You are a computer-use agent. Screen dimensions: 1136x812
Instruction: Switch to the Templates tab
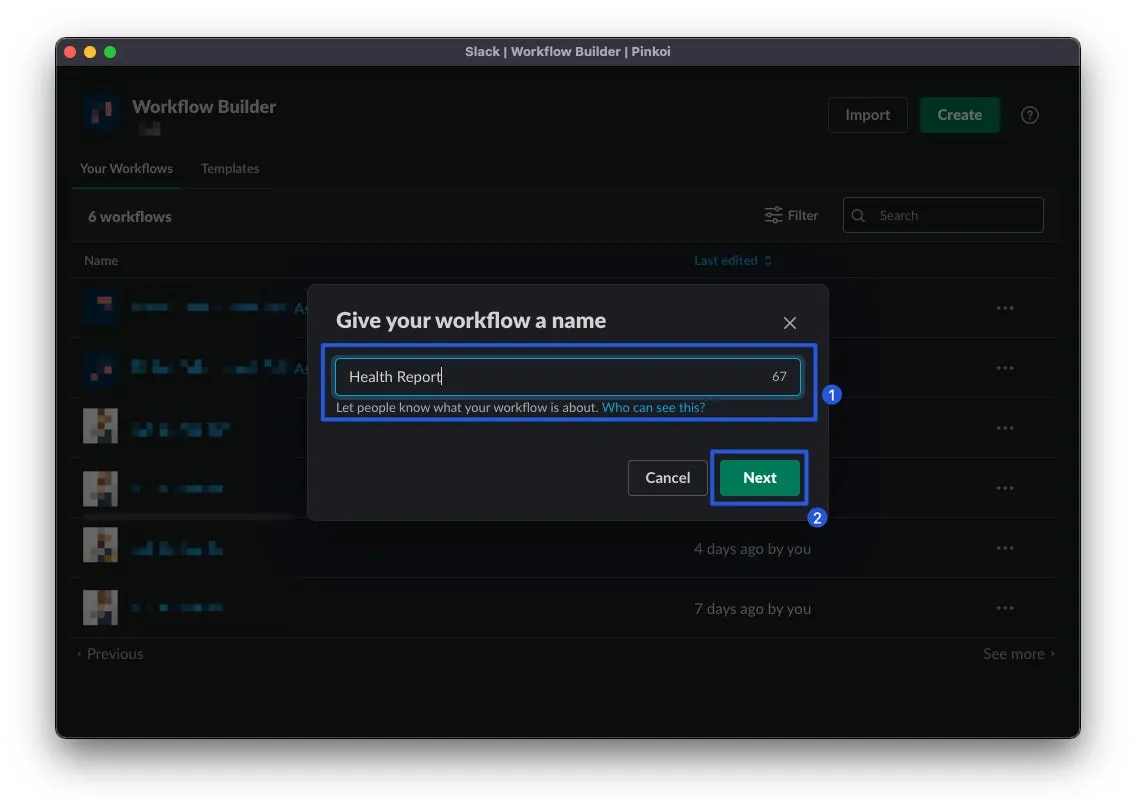[230, 168]
